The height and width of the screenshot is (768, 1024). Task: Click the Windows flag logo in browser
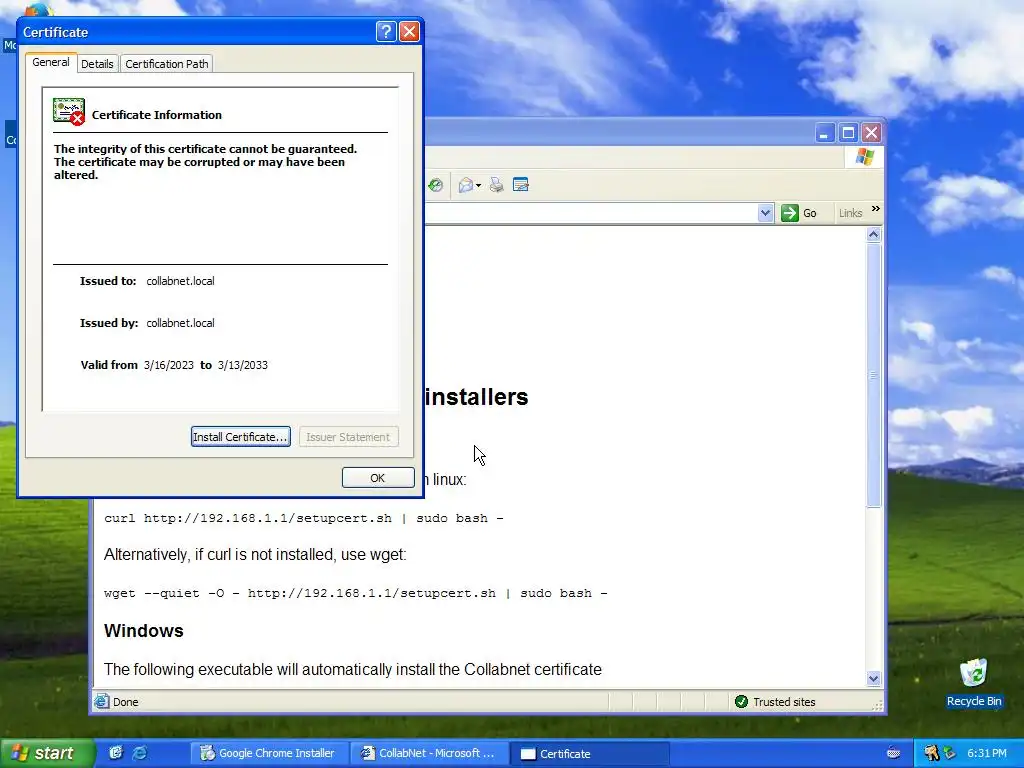[x=865, y=157]
